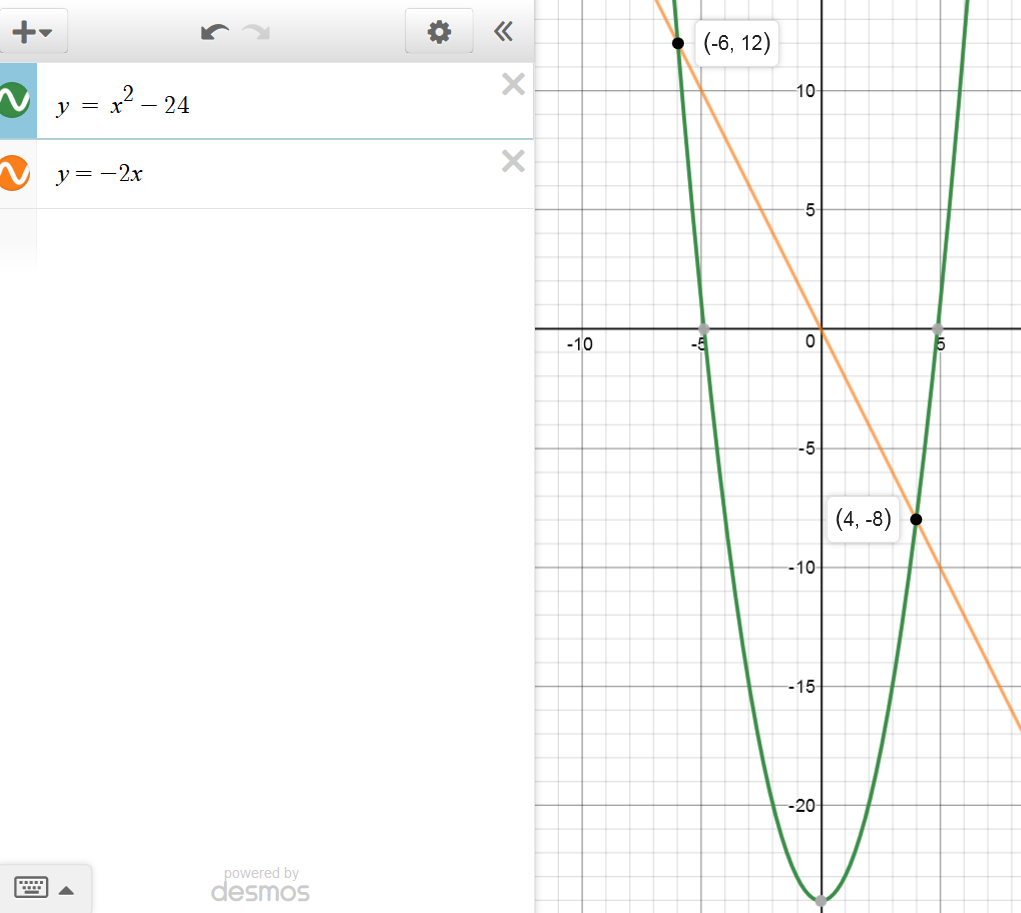Screen dimensions: 1021x913
Task: Click the intersection point at (4, -8)
Action: (916, 519)
